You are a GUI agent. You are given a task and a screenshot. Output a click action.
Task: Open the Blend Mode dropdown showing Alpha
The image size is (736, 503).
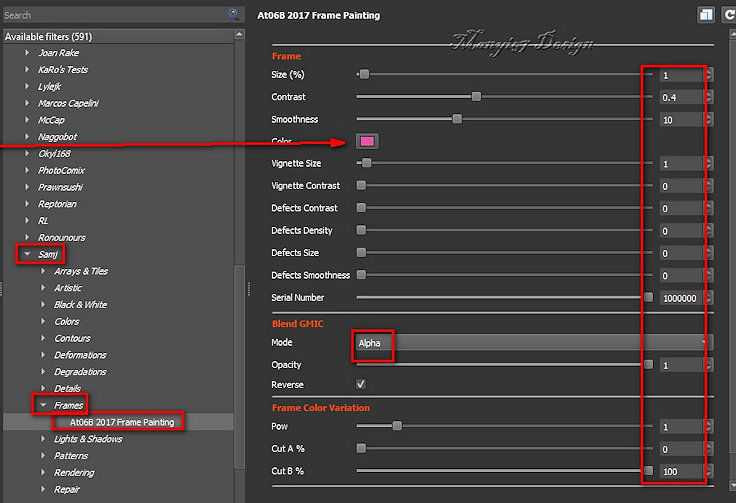(532, 342)
